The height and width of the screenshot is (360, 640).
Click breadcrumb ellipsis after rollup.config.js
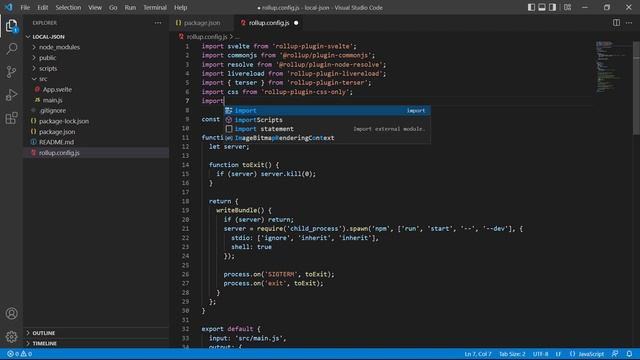point(237,37)
